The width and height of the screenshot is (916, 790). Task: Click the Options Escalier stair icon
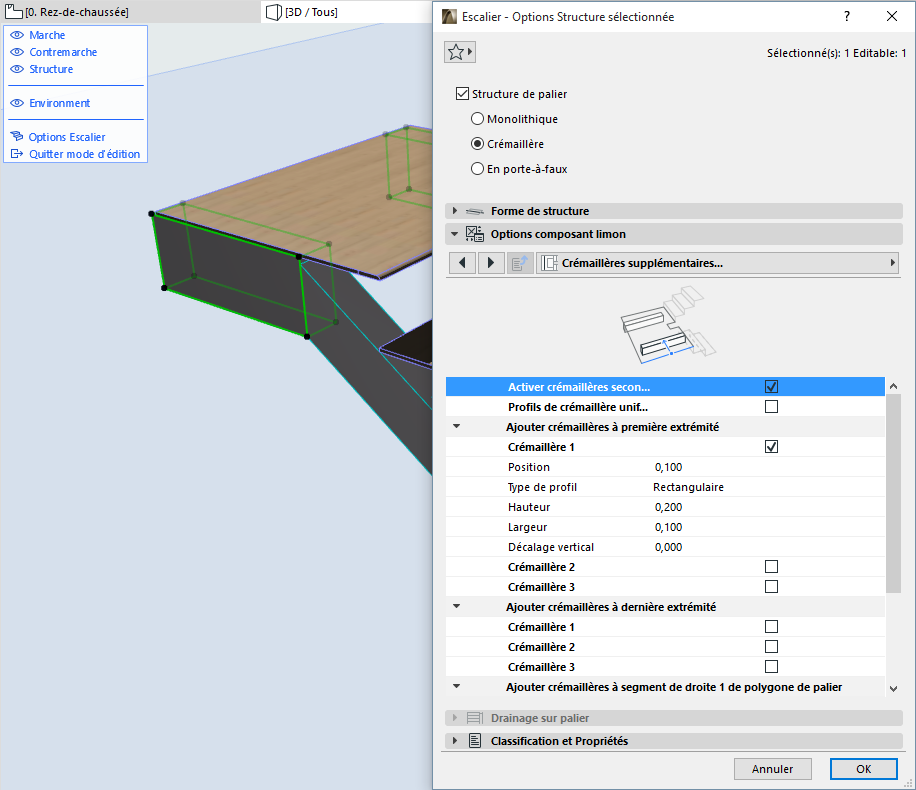point(17,137)
